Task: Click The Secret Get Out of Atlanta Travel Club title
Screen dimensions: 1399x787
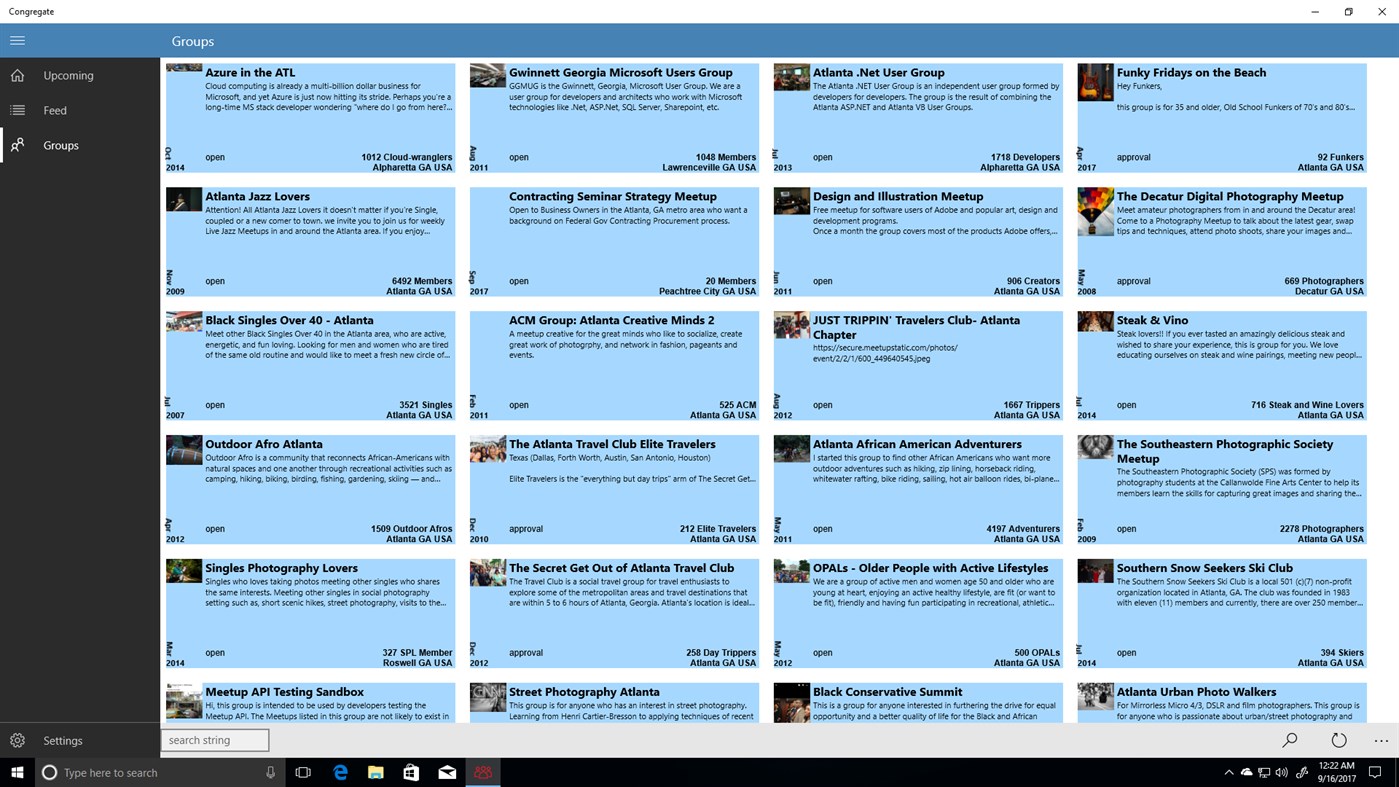Action: (621, 568)
